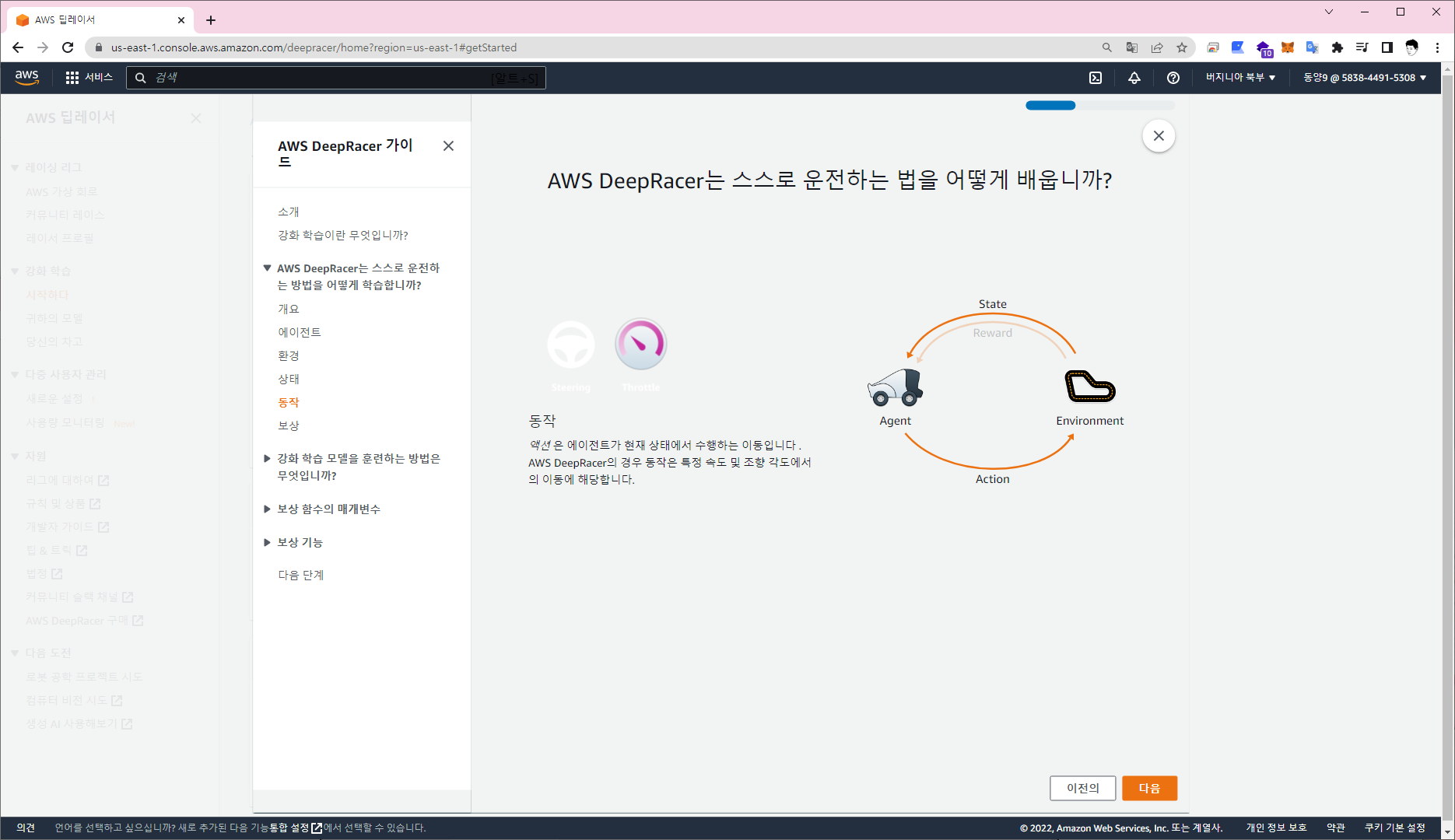1455x840 pixels.
Task: Select the 상태 guide item
Action: pyautogui.click(x=289, y=379)
